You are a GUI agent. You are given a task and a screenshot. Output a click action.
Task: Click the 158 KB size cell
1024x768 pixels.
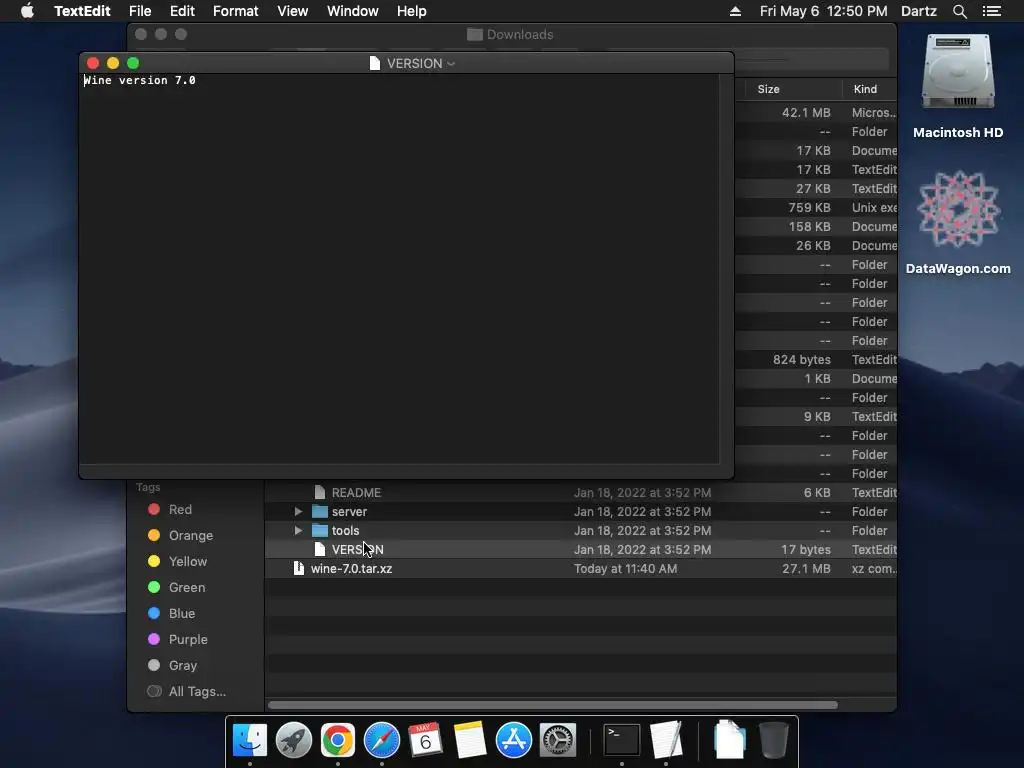coord(809,227)
